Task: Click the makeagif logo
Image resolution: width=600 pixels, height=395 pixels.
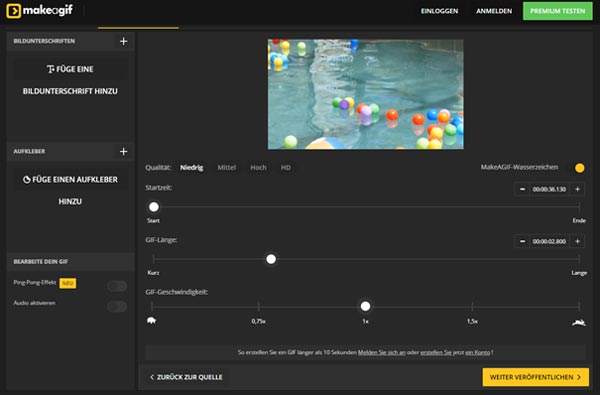Action: pyautogui.click(x=39, y=11)
